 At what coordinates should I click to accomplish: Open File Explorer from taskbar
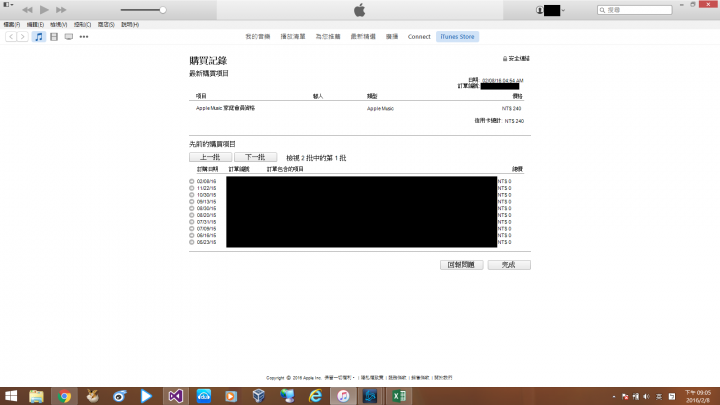pyautogui.click(x=36, y=396)
